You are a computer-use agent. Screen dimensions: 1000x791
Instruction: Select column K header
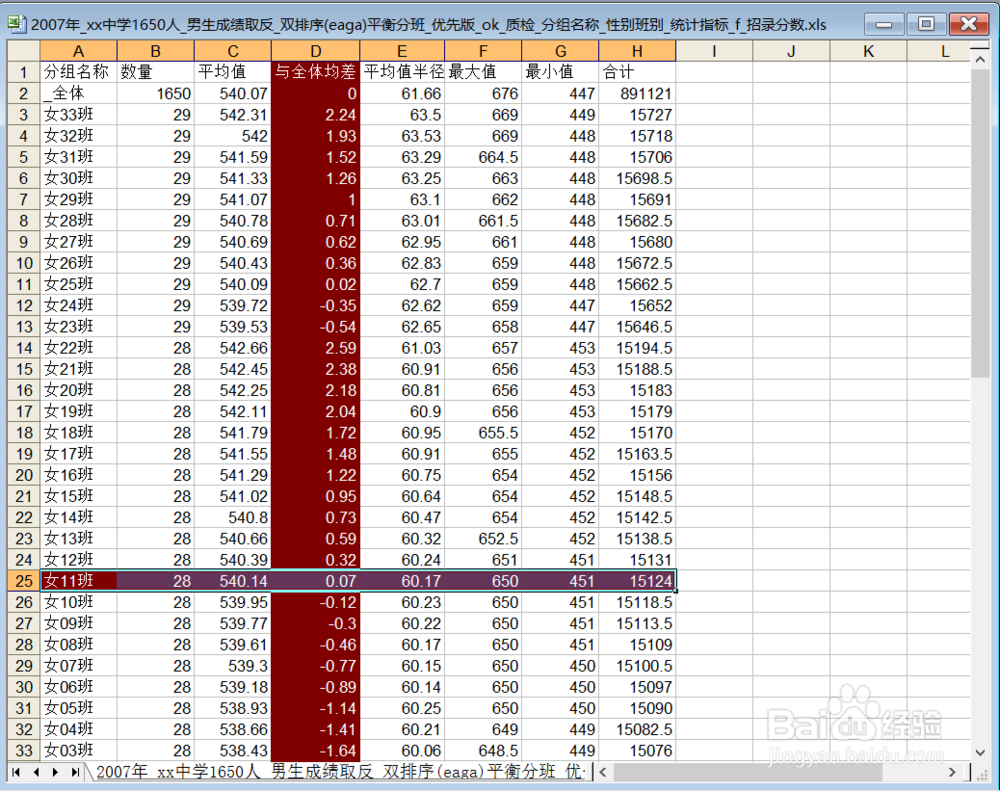[869, 51]
